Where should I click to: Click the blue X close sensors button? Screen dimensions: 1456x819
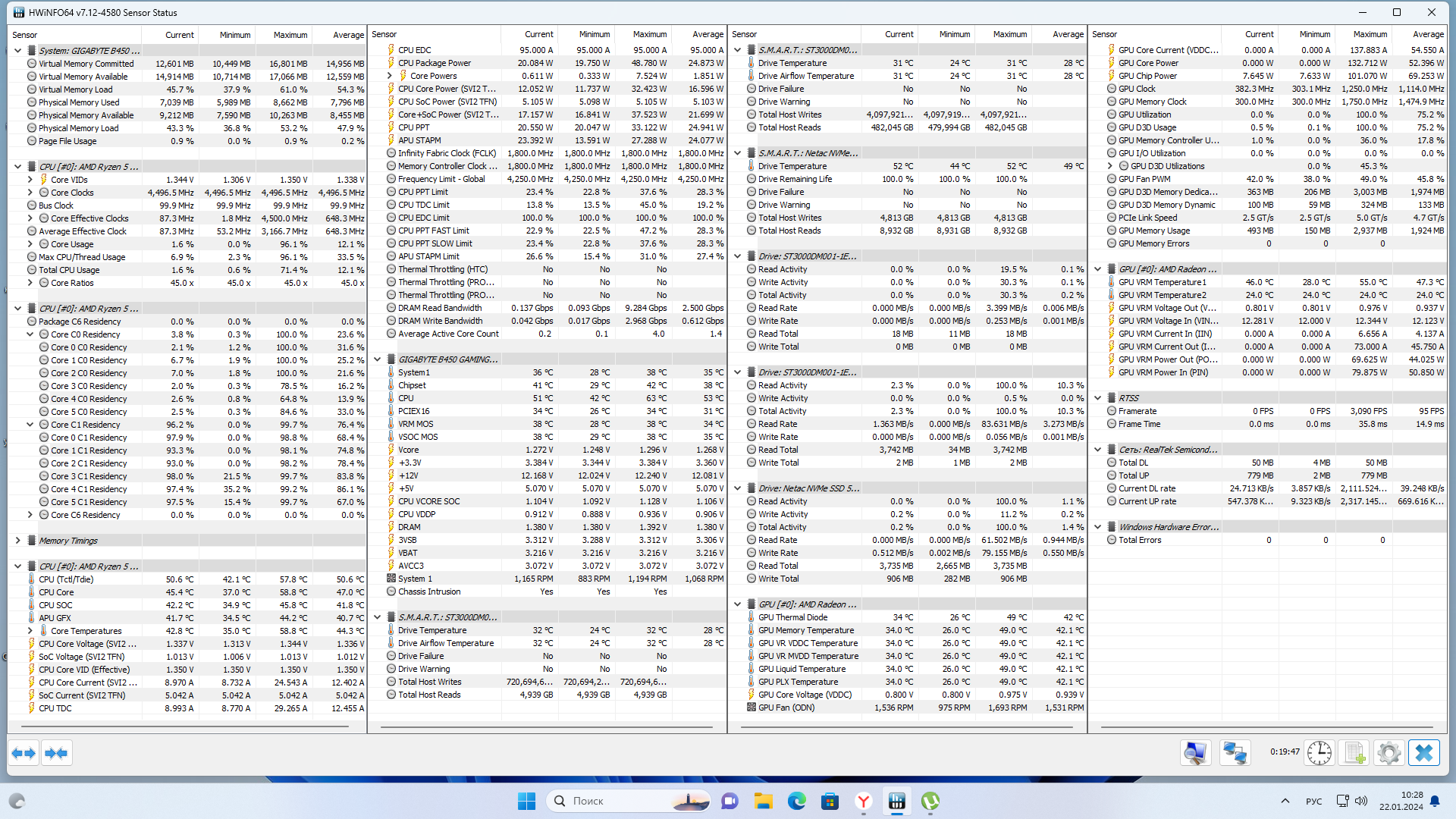(x=1423, y=753)
